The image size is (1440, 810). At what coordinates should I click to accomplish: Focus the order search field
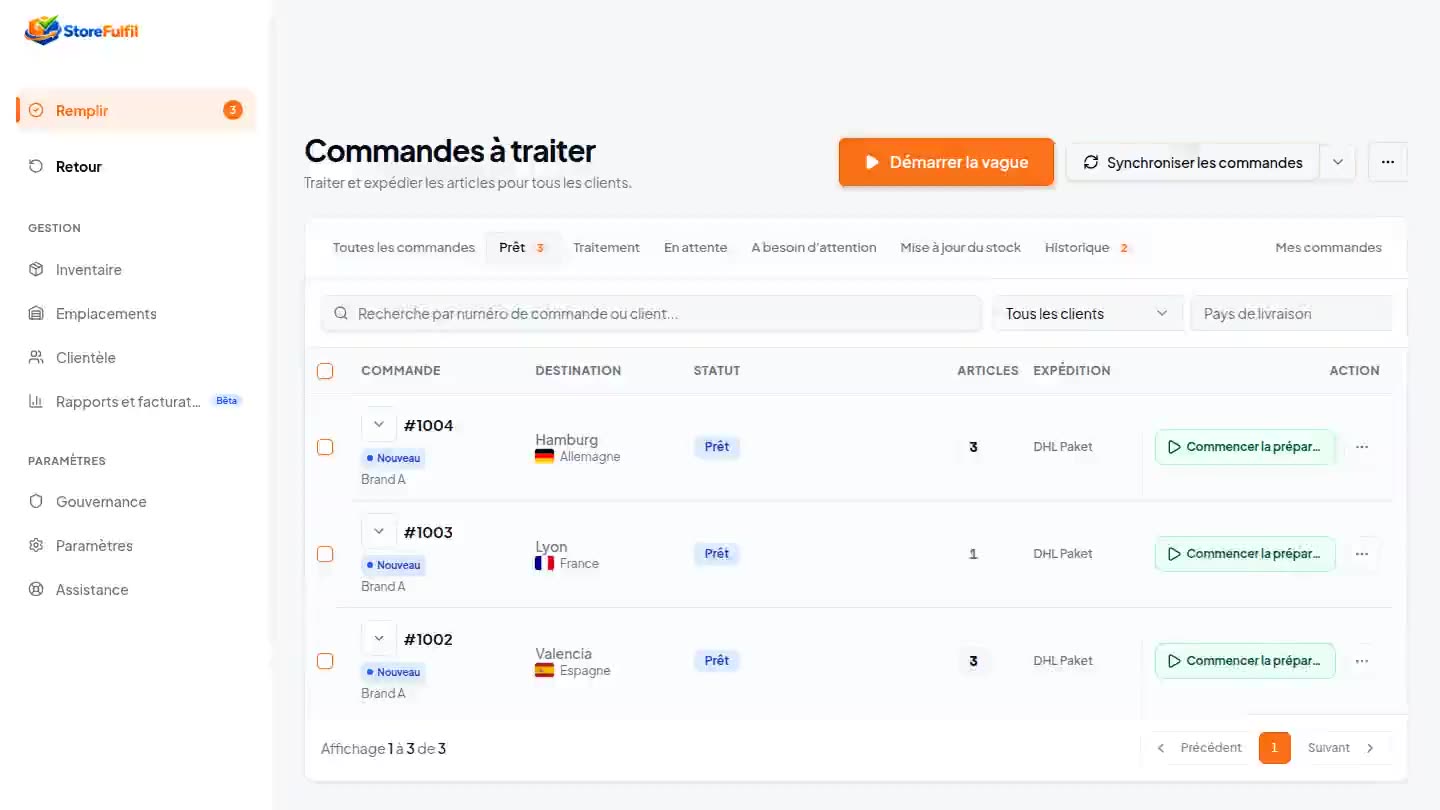(x=651, y=313)
